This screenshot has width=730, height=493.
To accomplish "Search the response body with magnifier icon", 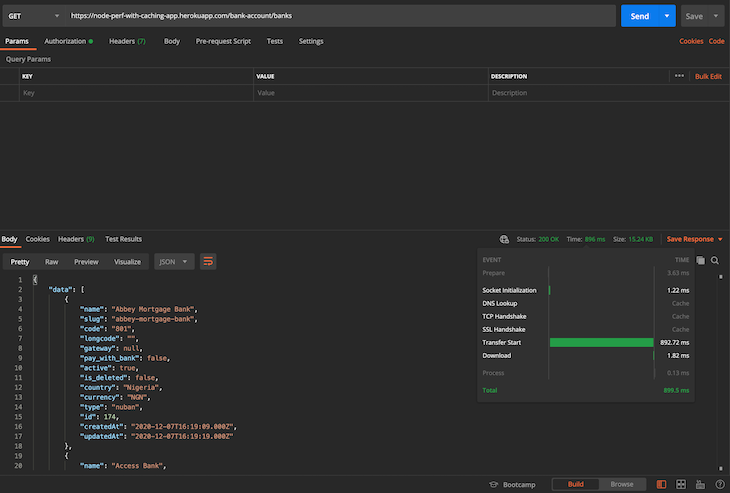I will (x=715, y=260).
